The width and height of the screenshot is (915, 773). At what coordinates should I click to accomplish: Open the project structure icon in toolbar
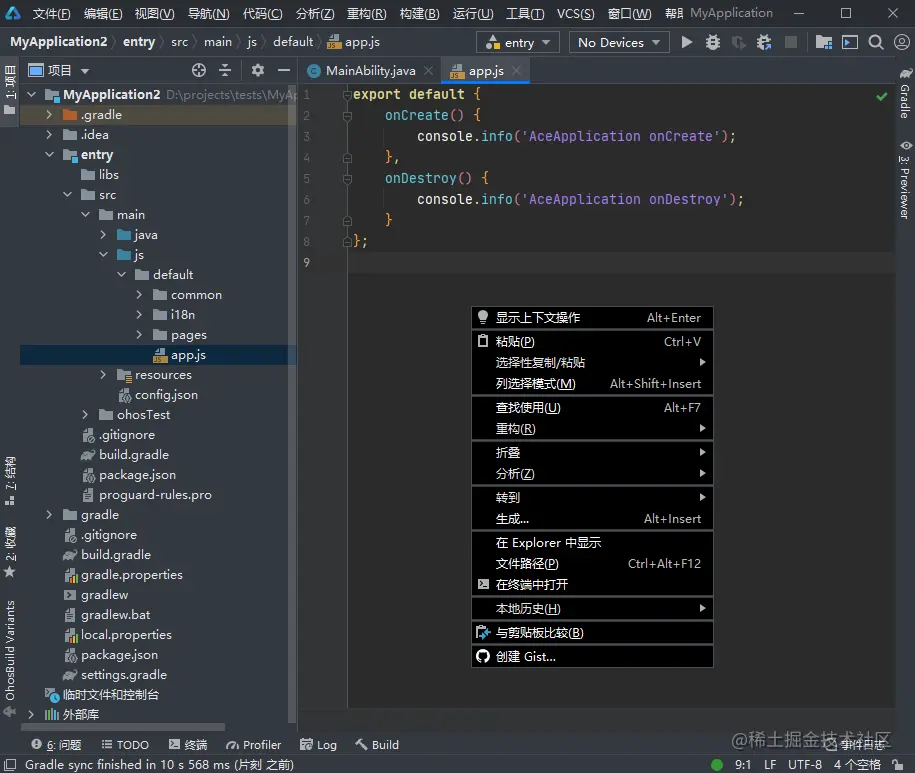[x=823, y=43]
